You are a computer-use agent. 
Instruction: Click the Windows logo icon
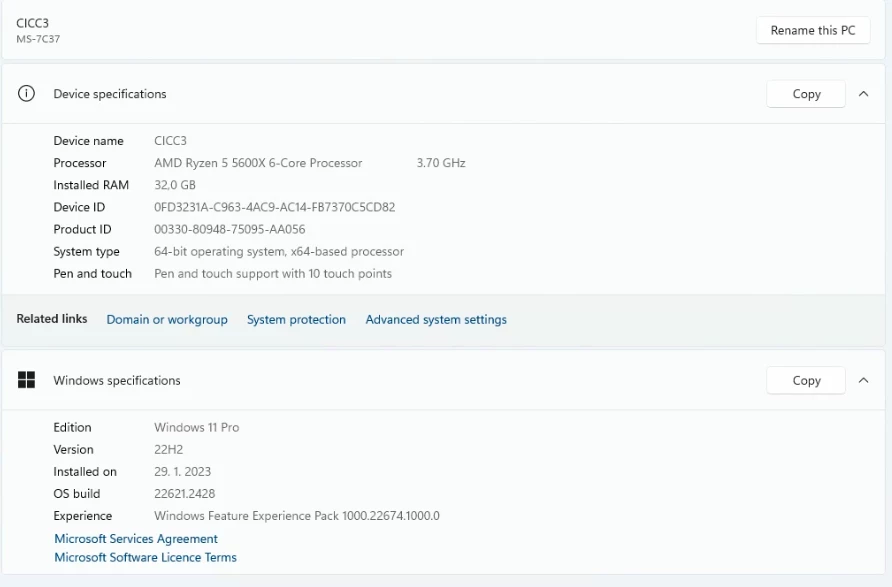(26, 380)
